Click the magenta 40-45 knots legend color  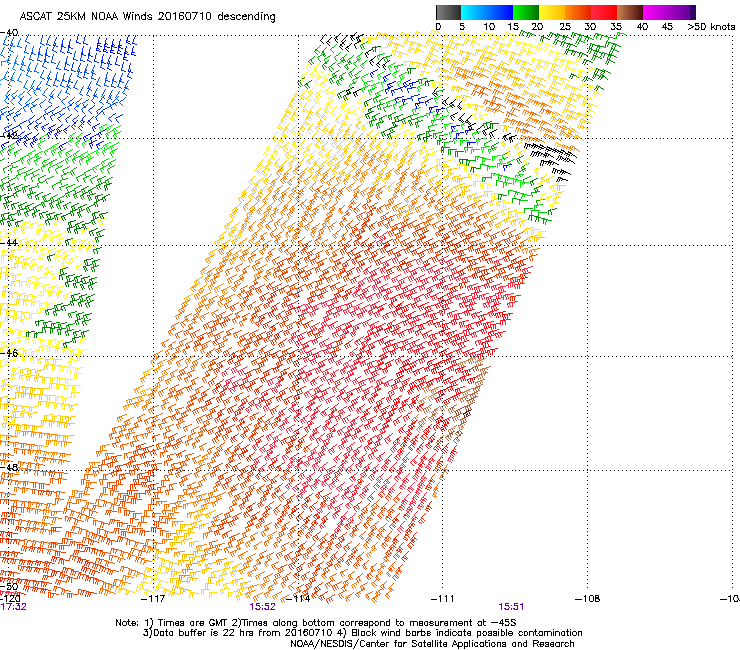tap(656, 12)
